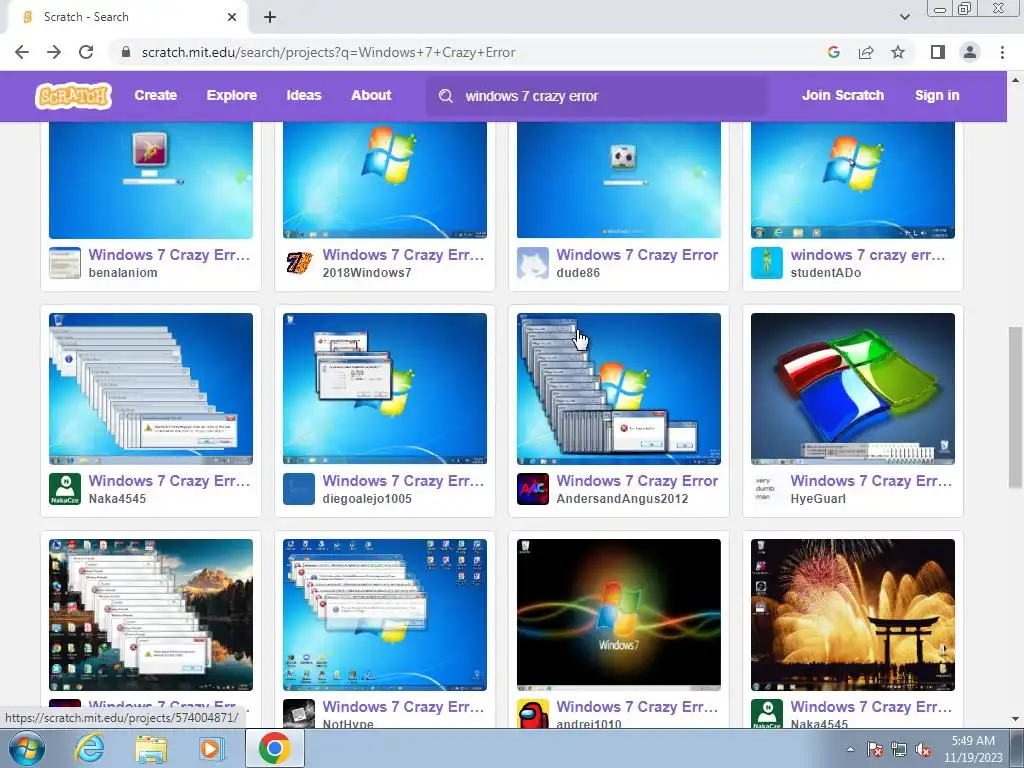Open Naka4545's stacked error dialogs thumbnail
Viewport: 1024px width, 768px height.
click(151, 389)
